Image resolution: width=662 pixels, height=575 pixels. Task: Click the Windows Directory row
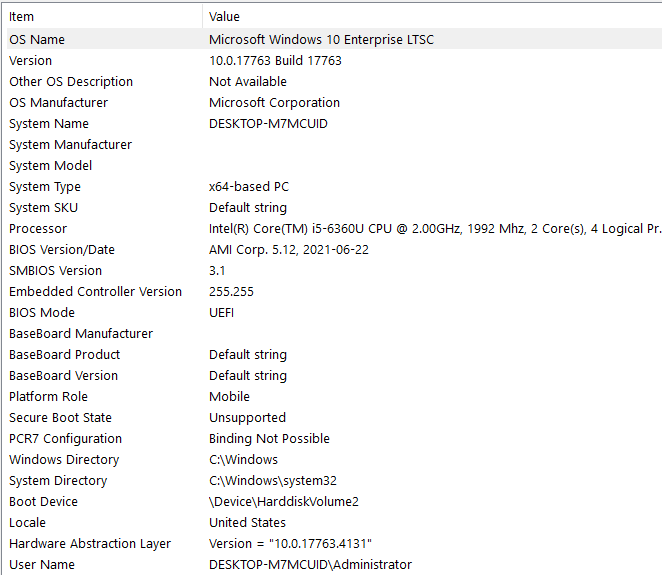64,460
